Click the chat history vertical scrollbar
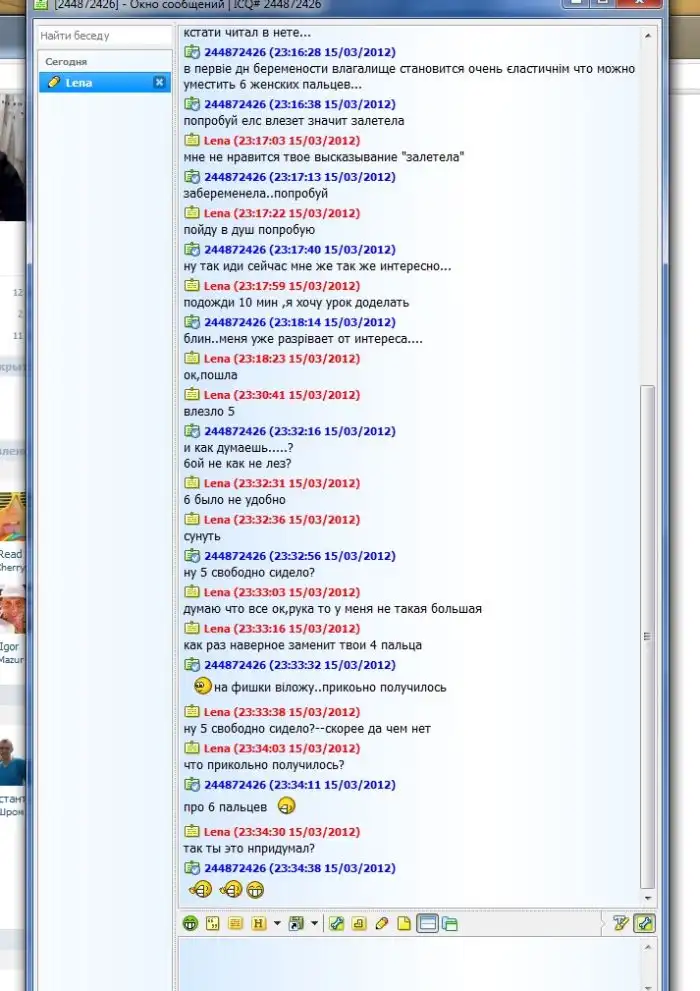This screenshot has width=700, height=991. pos(647,500)
